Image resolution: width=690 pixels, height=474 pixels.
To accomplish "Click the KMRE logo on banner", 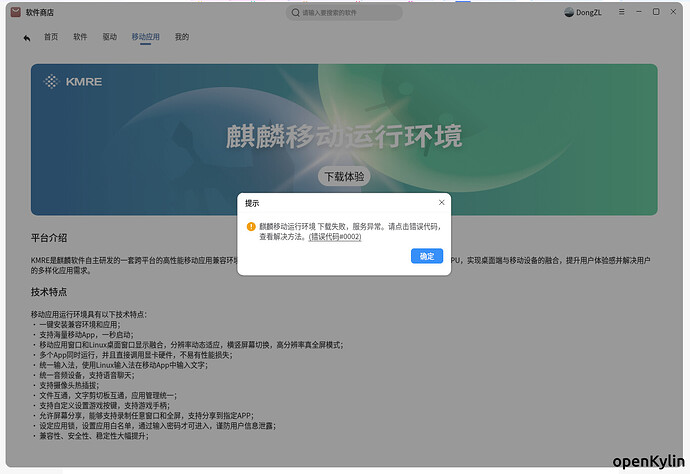I will (73, 81).
